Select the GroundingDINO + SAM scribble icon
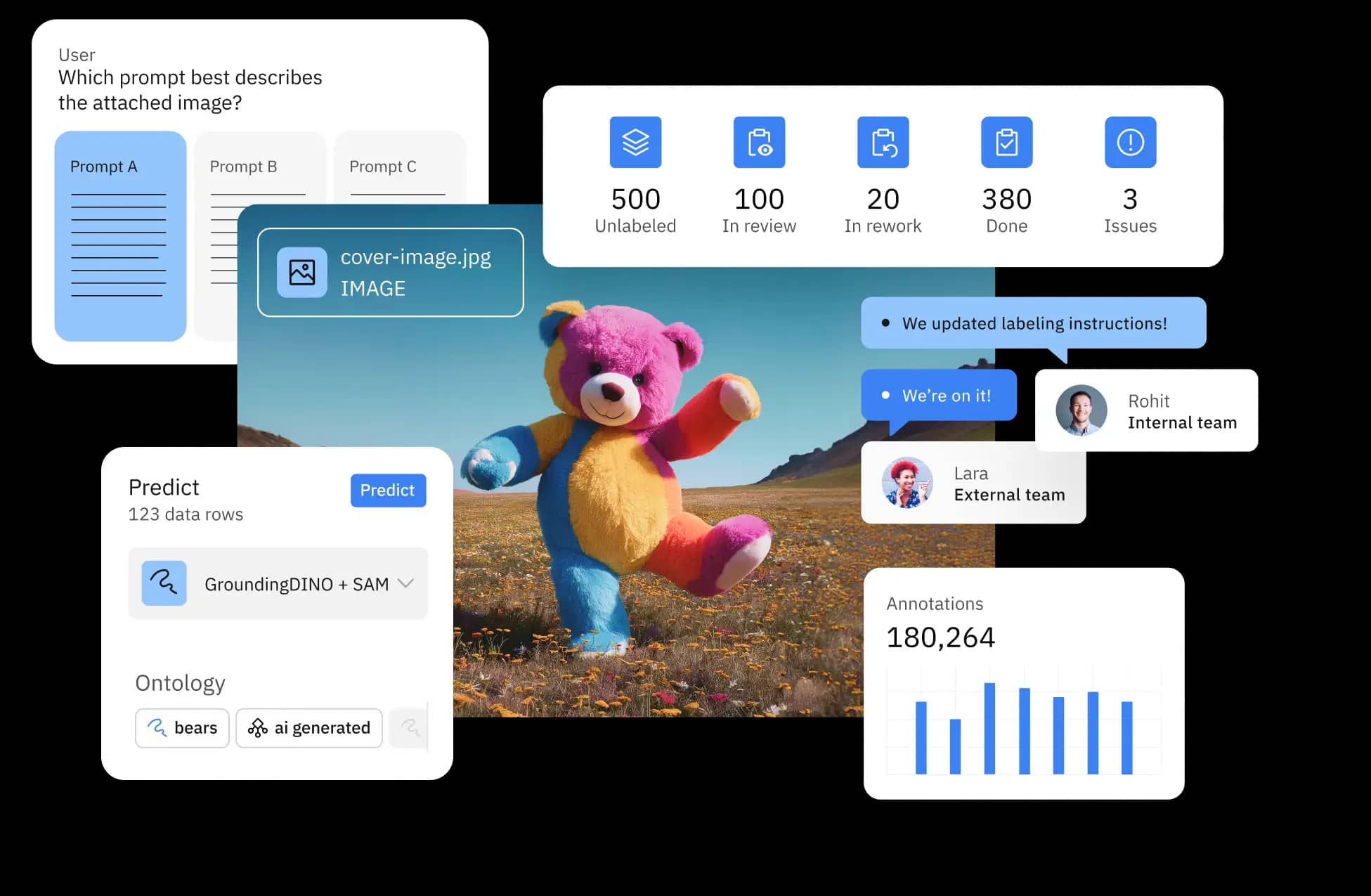 point(164,583)
